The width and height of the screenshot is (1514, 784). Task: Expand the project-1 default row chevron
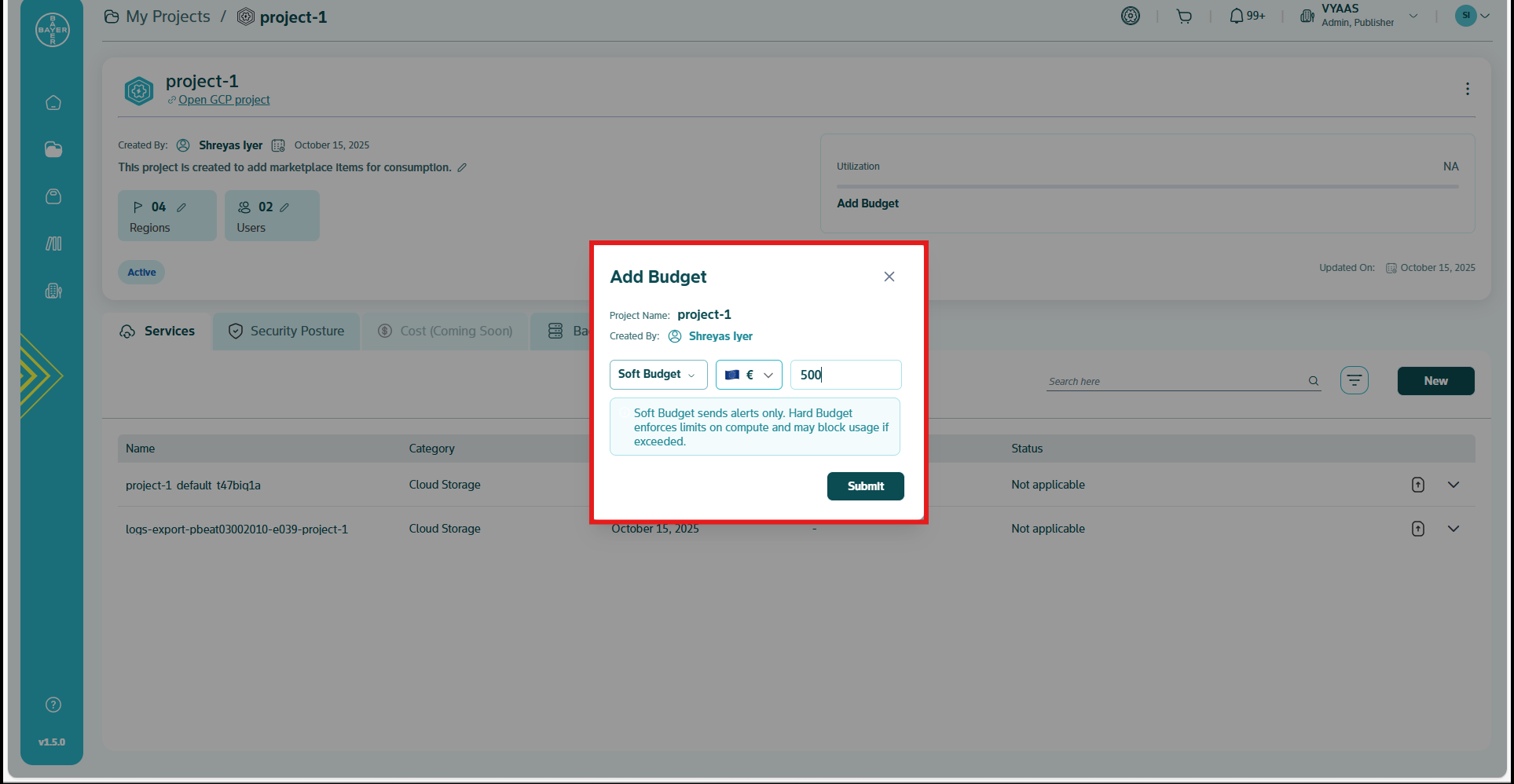click(x=1453, y=485)
